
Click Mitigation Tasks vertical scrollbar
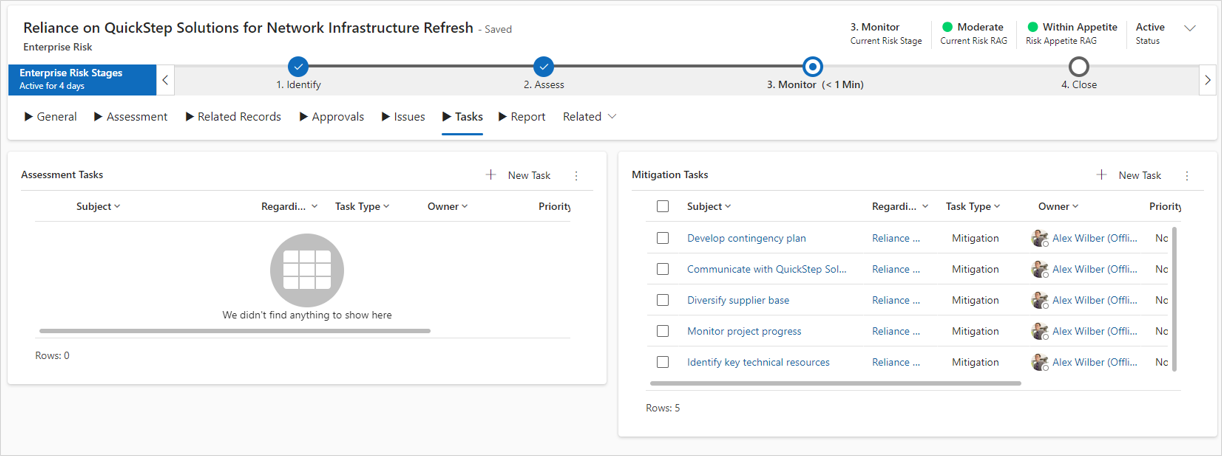pyautogui.click(x=1173, y=299)
